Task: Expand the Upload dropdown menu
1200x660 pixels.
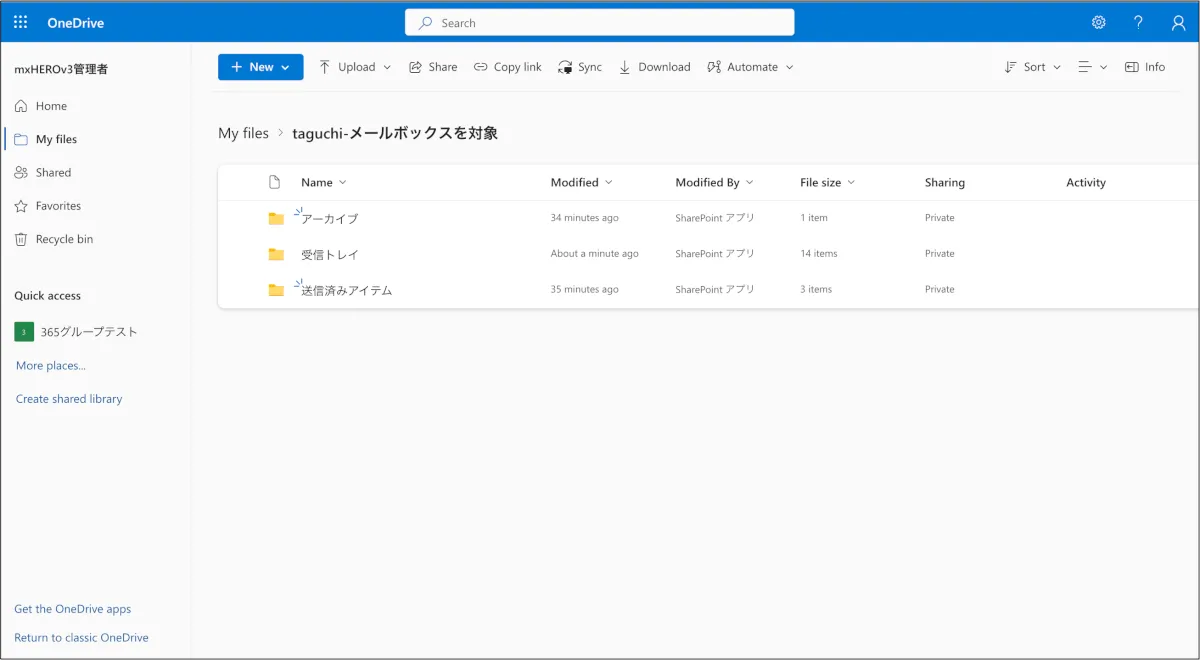Action: pos(355,67)
